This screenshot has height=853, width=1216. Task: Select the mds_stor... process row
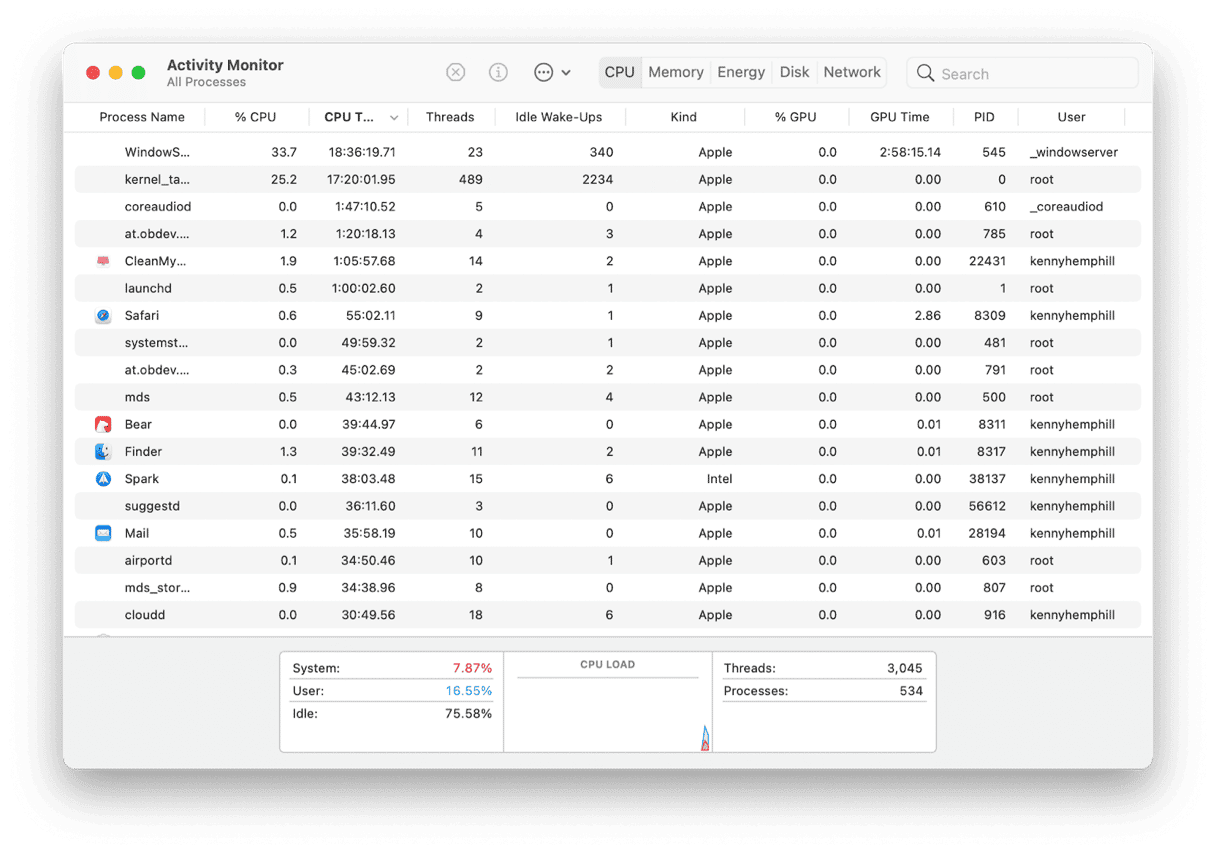click(x=607, y=588)
